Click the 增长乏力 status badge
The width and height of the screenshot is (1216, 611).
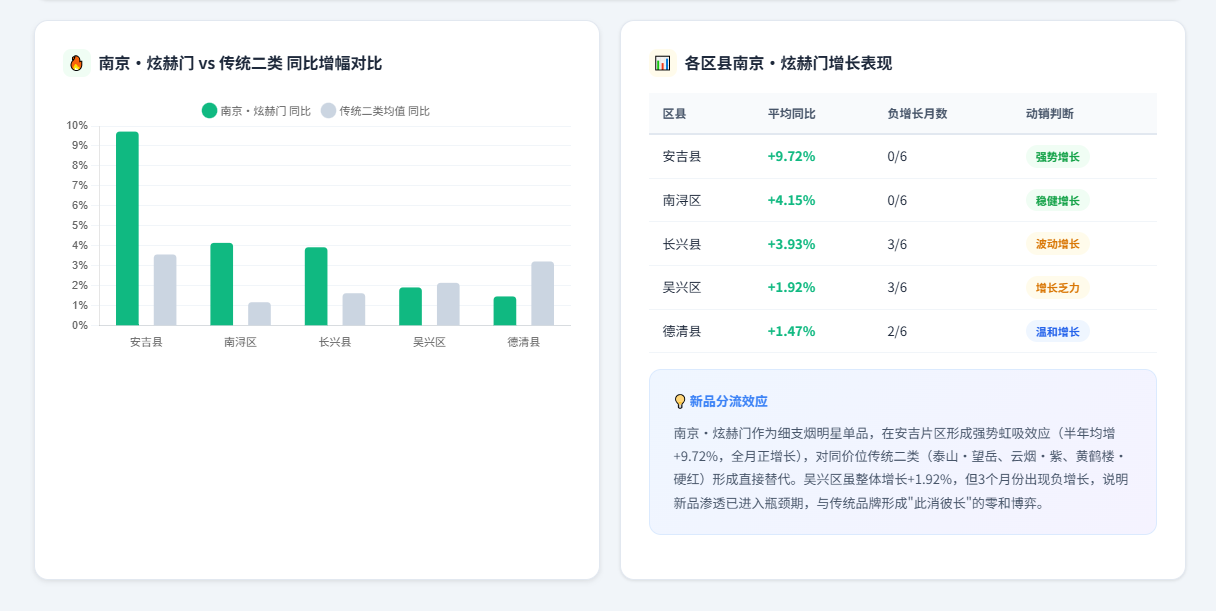(x=1058, y=287)
